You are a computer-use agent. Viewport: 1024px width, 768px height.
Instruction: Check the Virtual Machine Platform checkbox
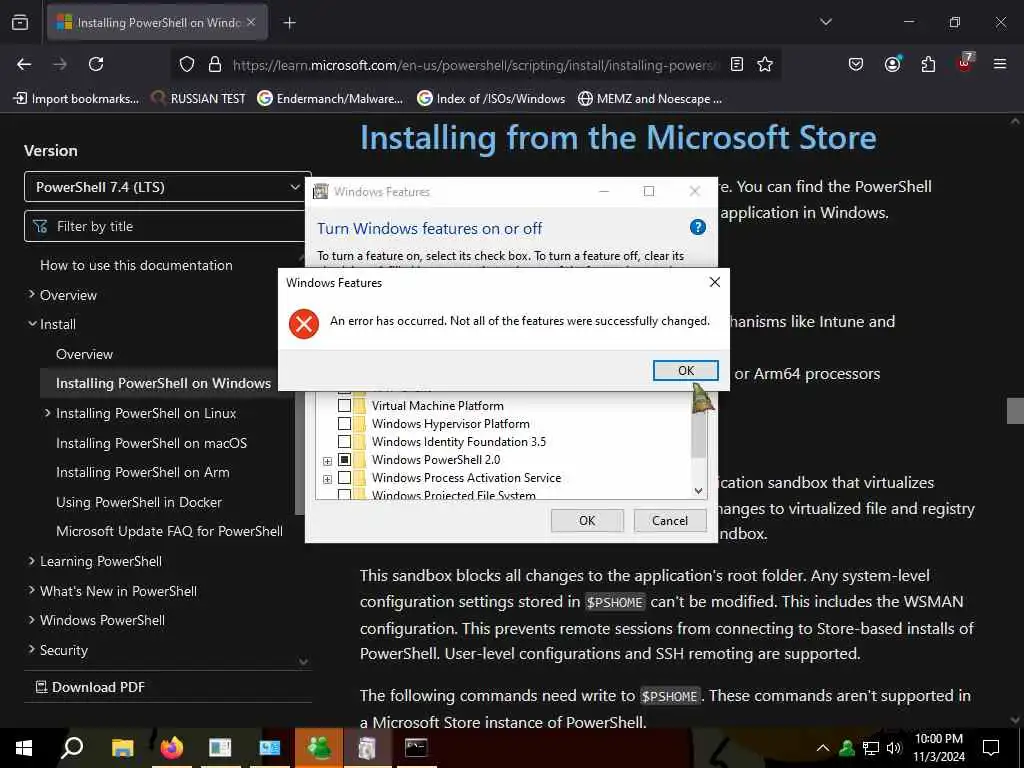344,406
